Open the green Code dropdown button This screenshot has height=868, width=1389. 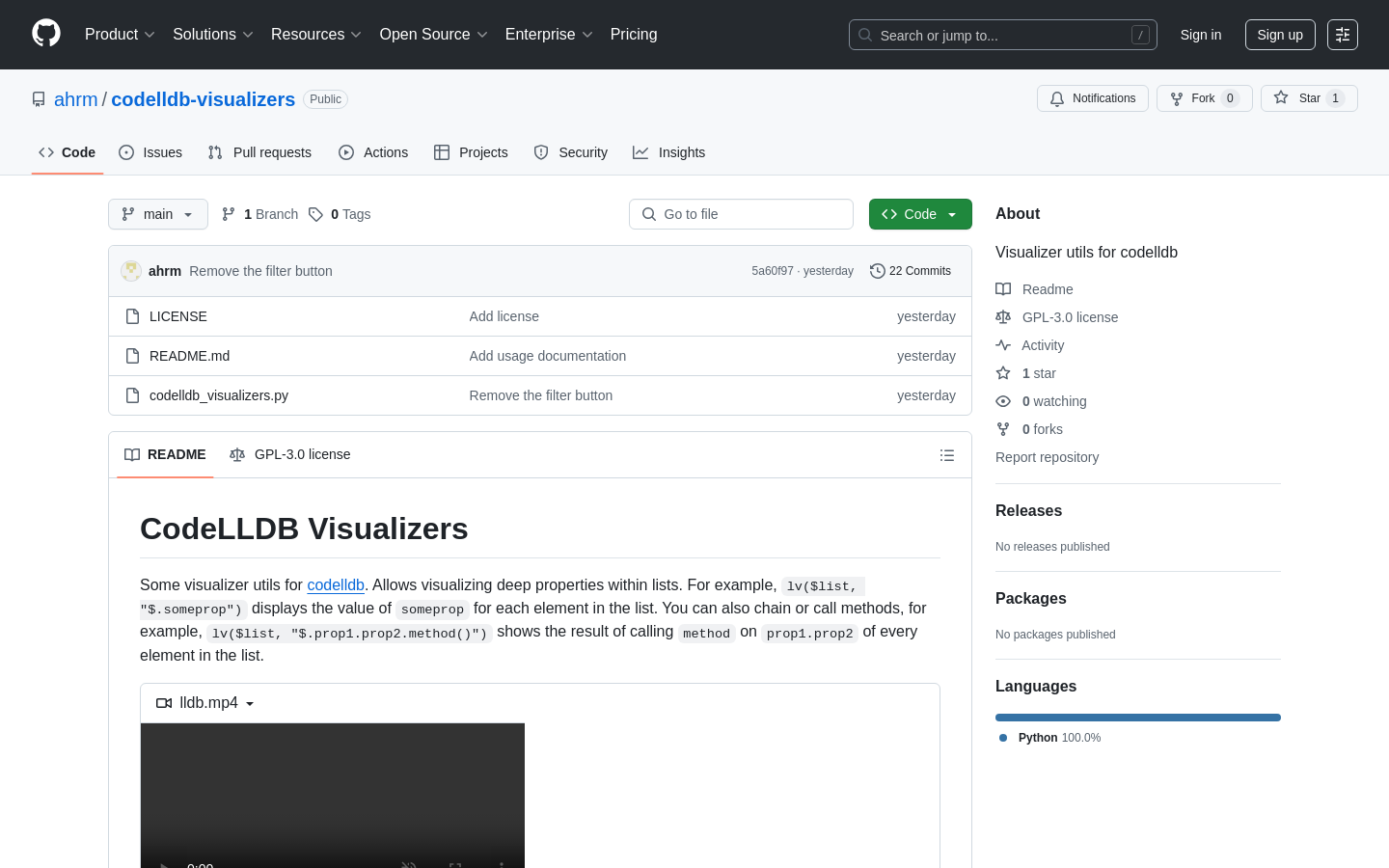(x=920, y=214)
